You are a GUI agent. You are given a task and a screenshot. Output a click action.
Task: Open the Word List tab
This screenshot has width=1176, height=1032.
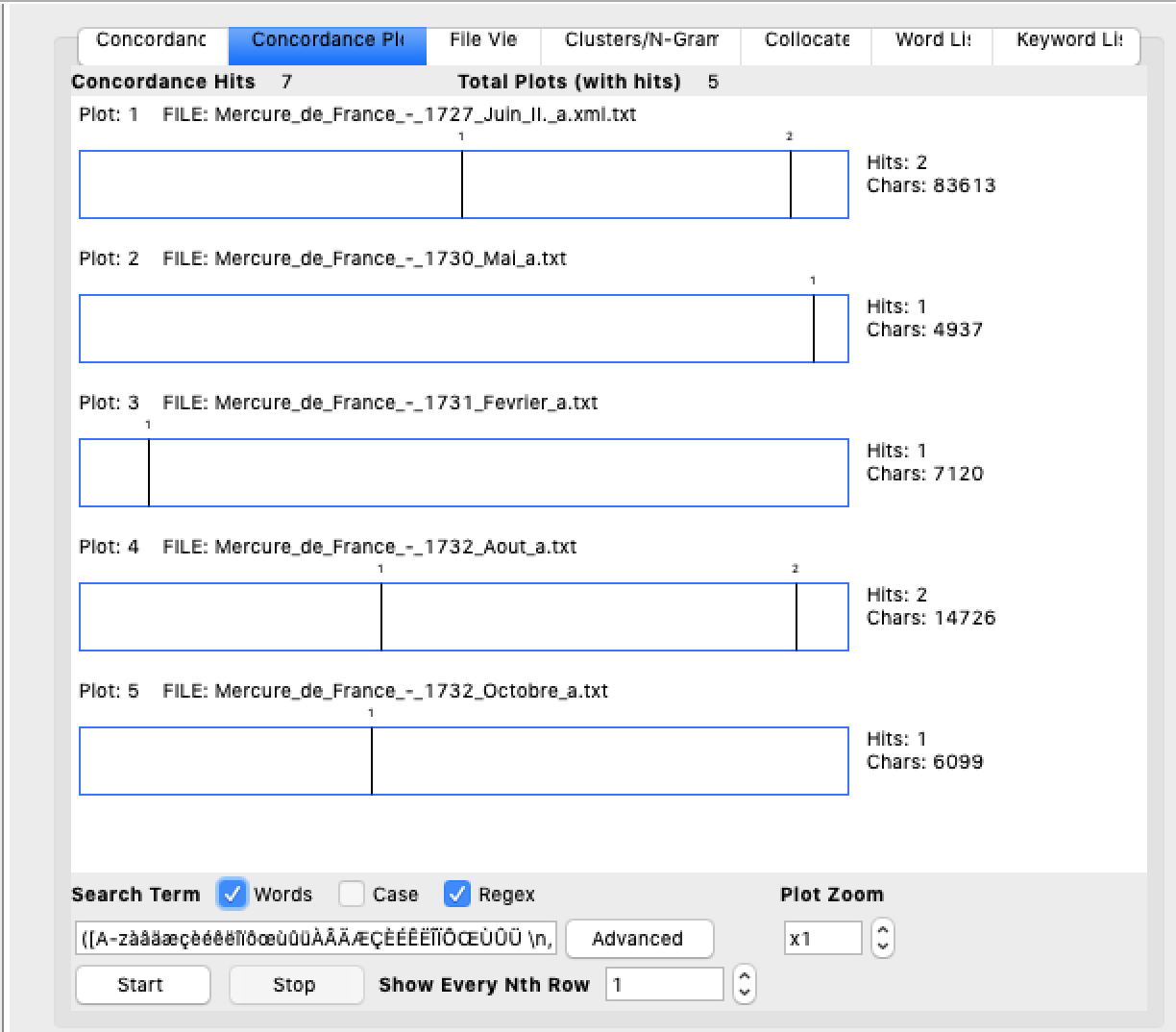pyautogui.click(x=932, y=40)
